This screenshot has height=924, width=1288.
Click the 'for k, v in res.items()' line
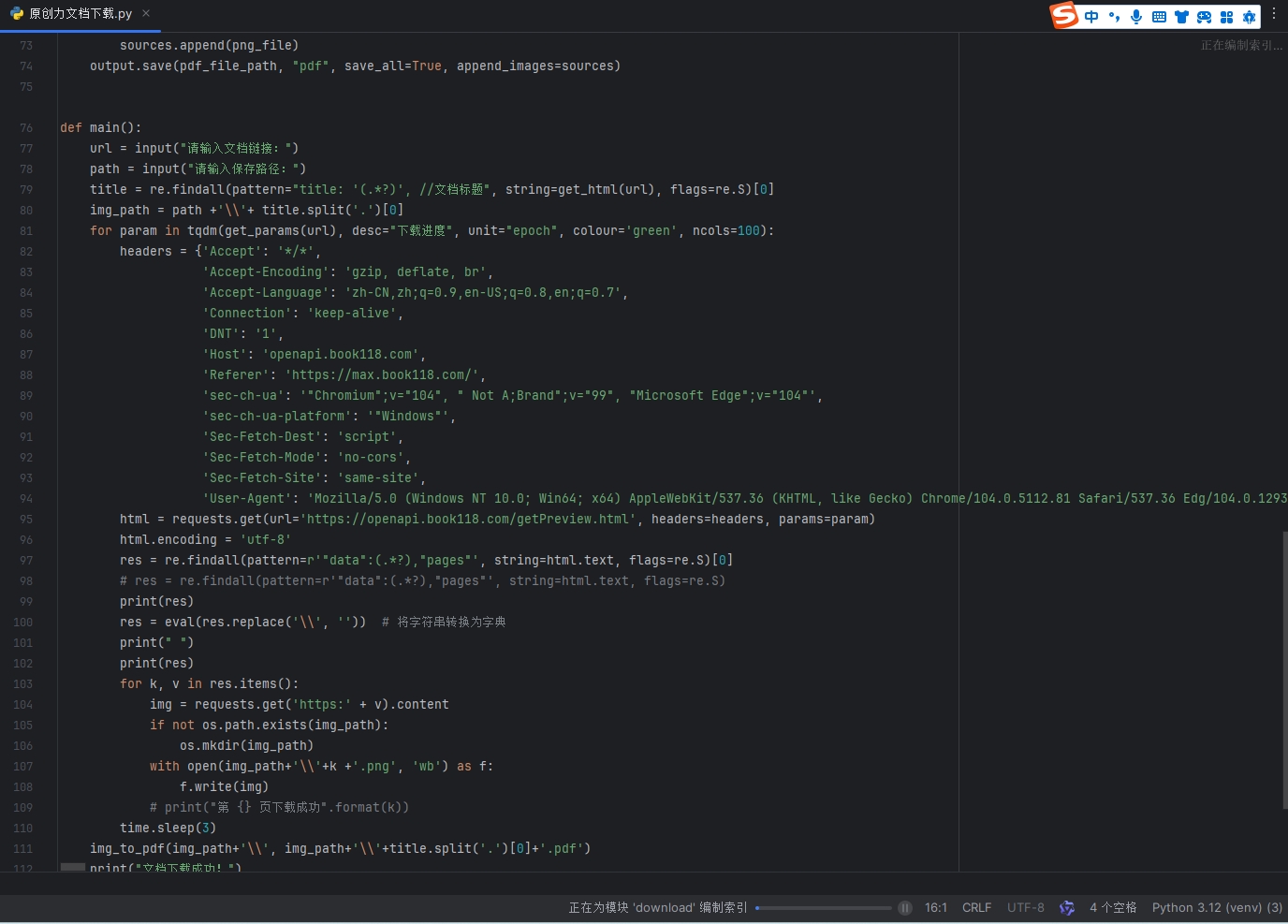[210, 684]
